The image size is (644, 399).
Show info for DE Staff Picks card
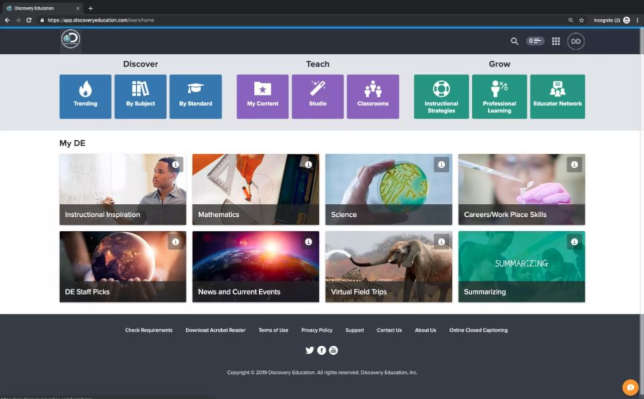(176, 242)
